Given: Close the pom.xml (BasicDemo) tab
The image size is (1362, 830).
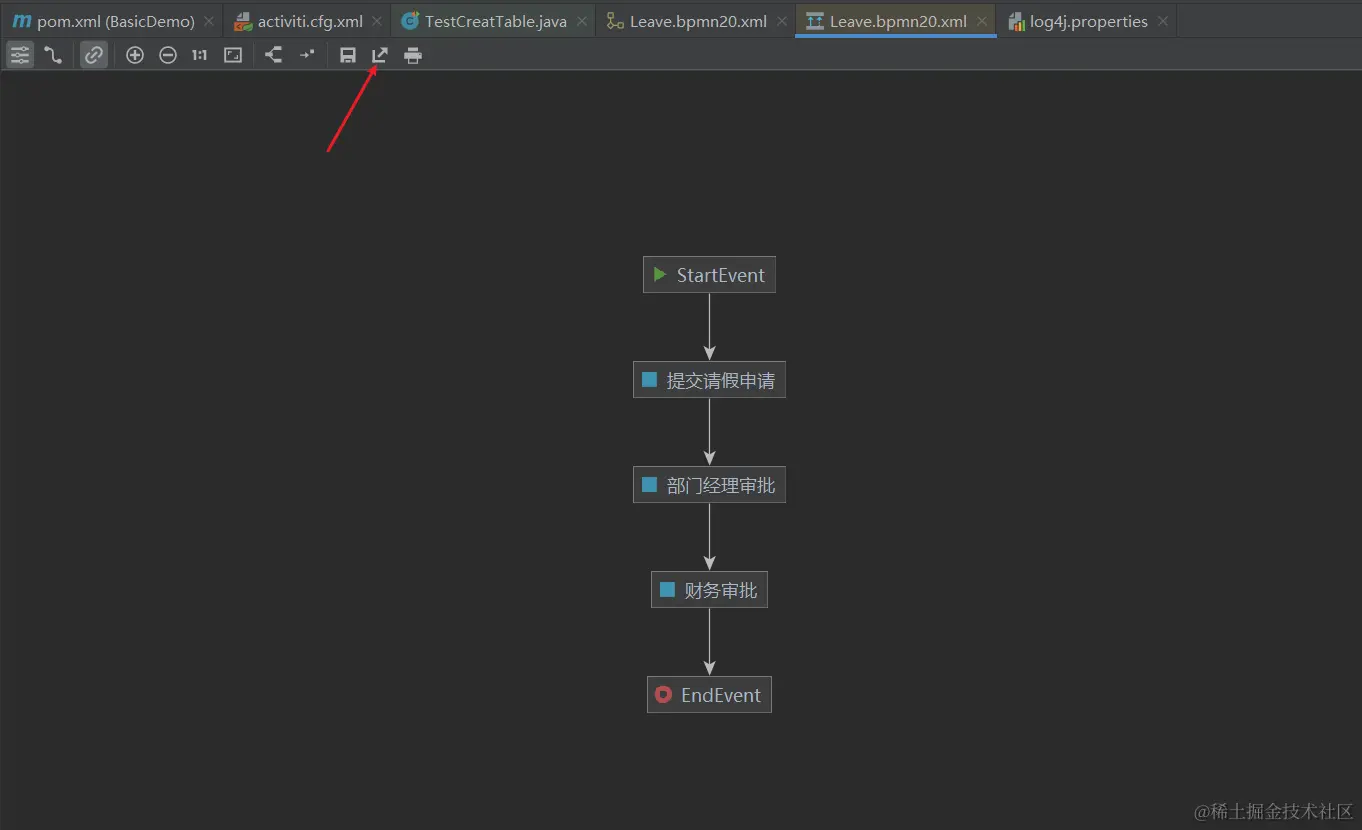Looking at the screenshot, I should 209,21.
